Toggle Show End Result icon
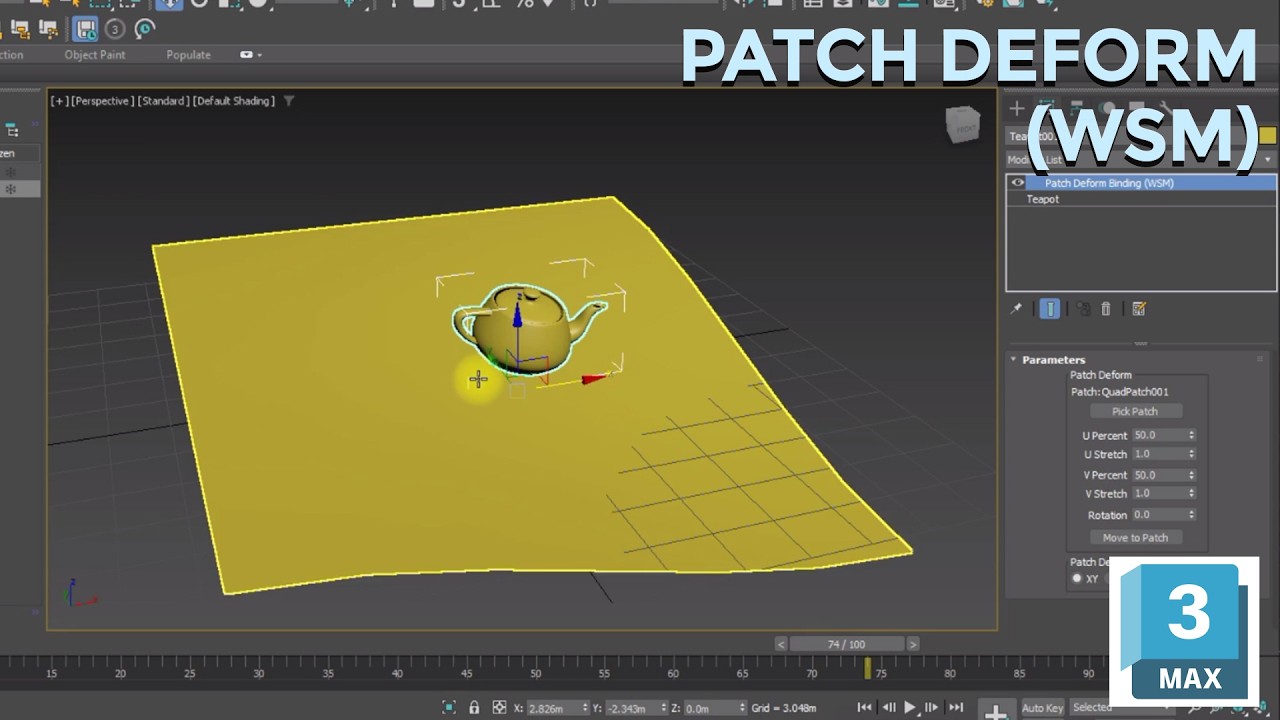This screenshot has width=1280, height=720. tap(1050, 309)
